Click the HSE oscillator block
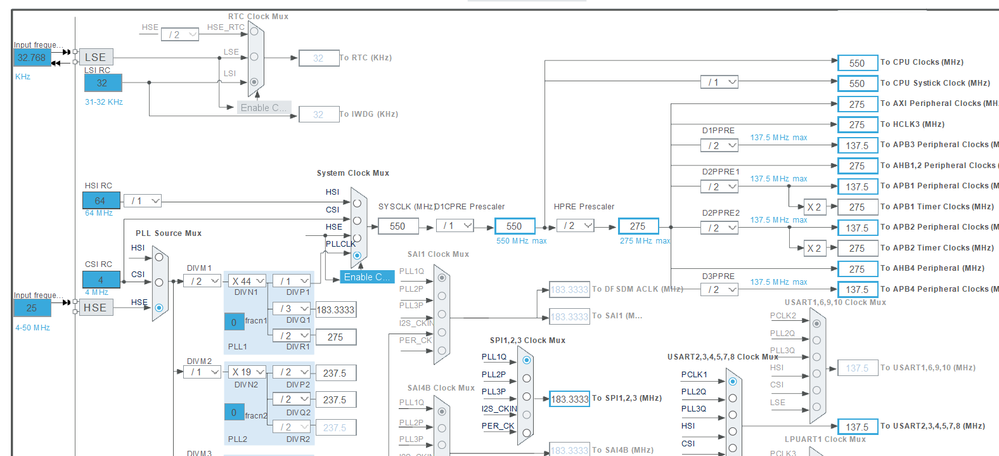The image size is (999, 456). pos(97,308)
